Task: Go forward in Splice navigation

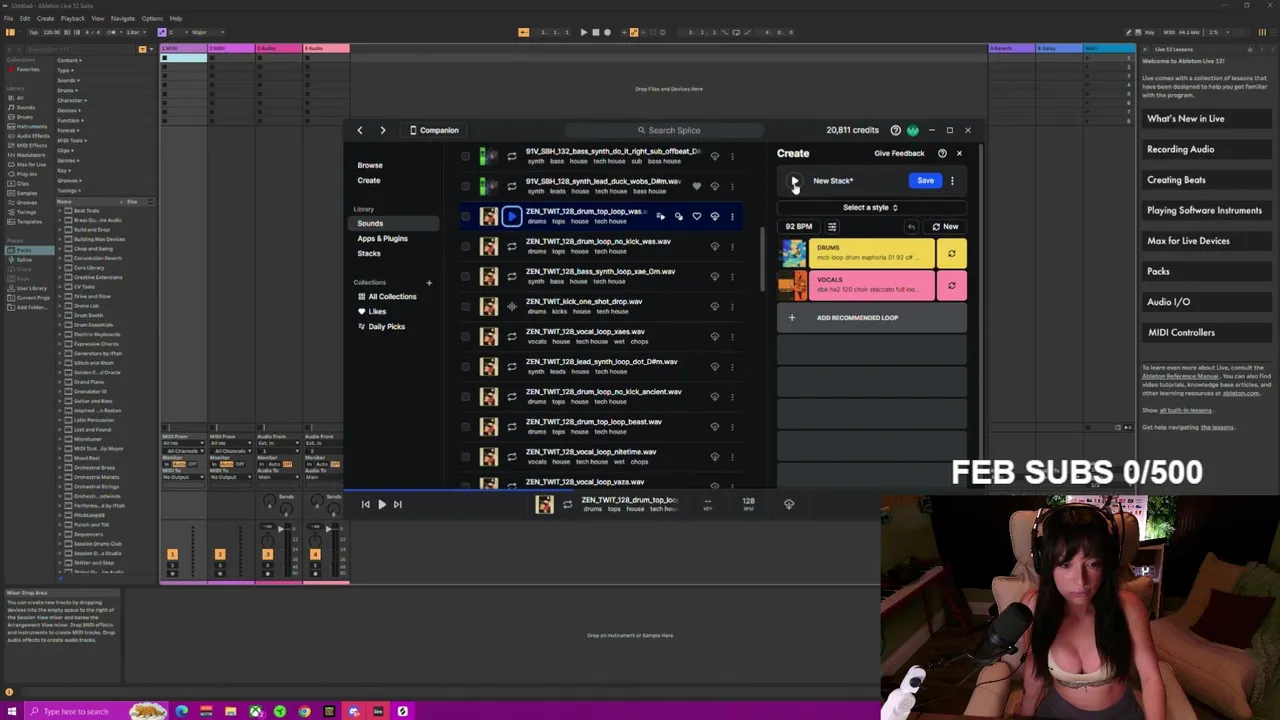Action: click(x=382, y=130)
